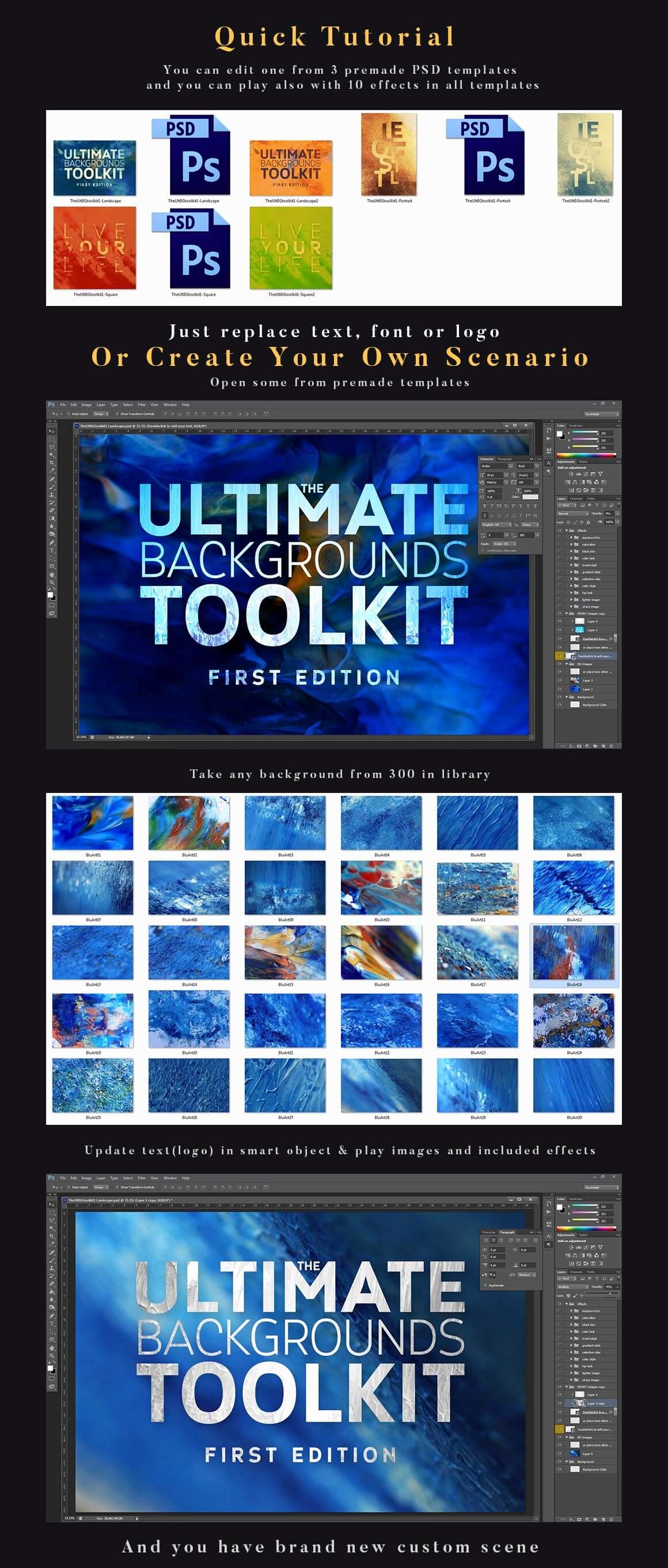Viewport: 668px width, 1568px height.
Task: Click Brightness/Contrast adjustment icon in upper Adjustments panel
Action: (571, 474)
